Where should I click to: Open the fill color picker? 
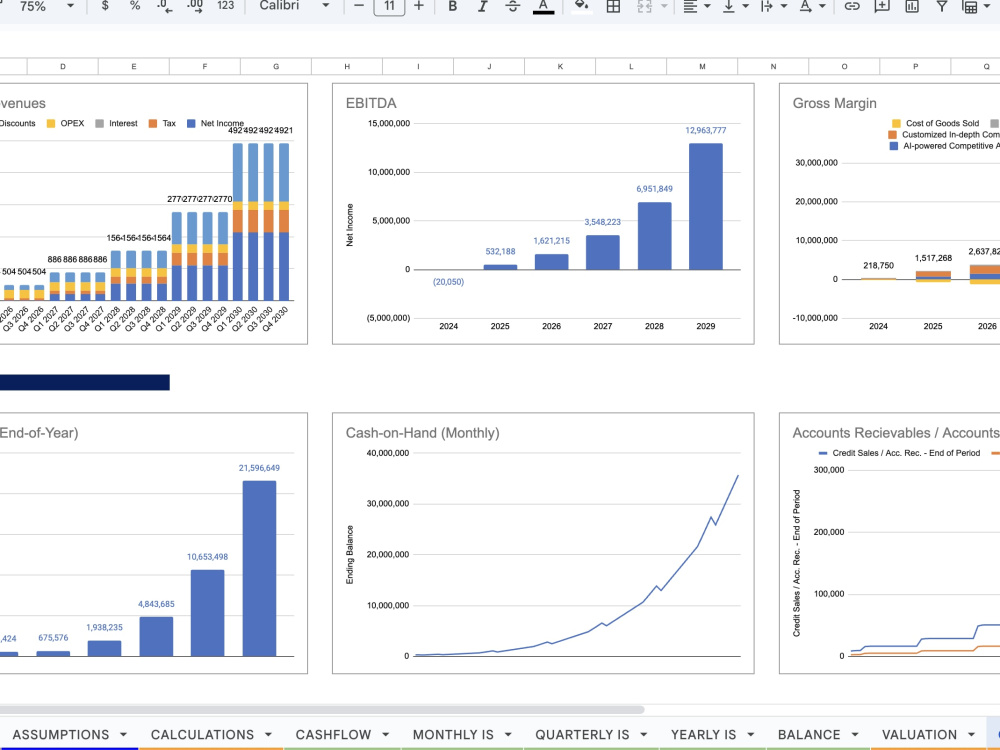(x=581, y=6)
